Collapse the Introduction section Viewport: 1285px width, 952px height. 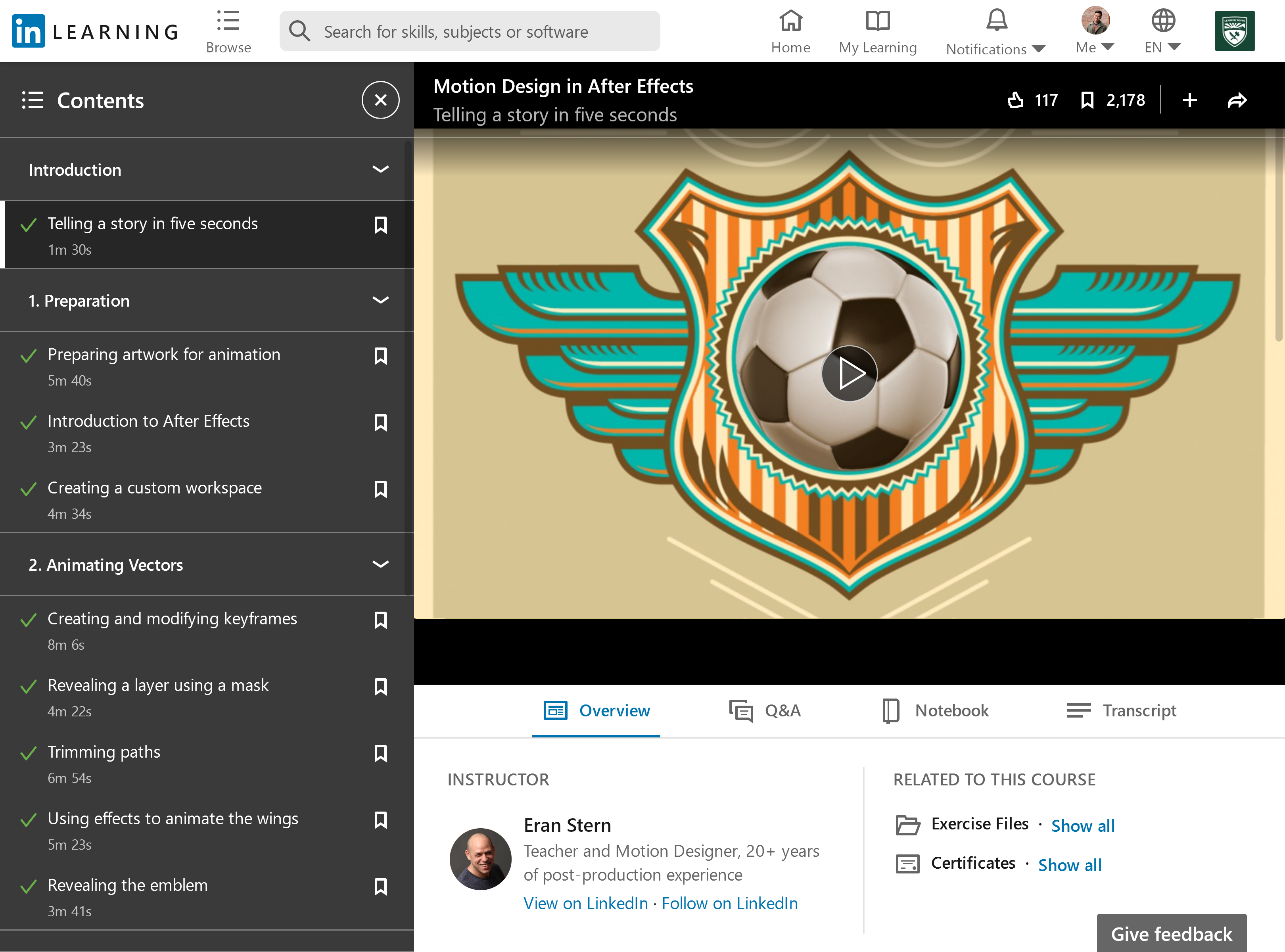point(380,169)
